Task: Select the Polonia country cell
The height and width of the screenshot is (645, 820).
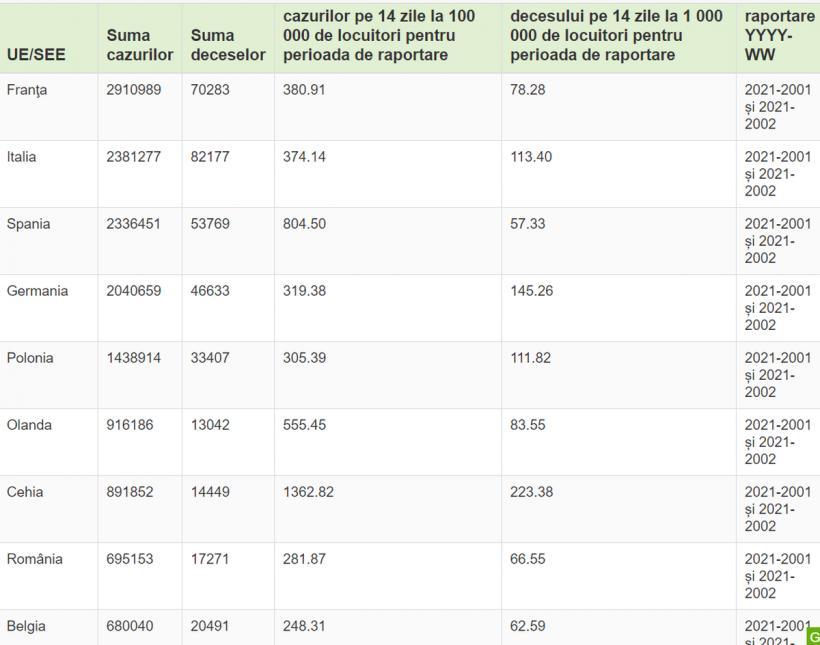Action: tap(30, 358)
